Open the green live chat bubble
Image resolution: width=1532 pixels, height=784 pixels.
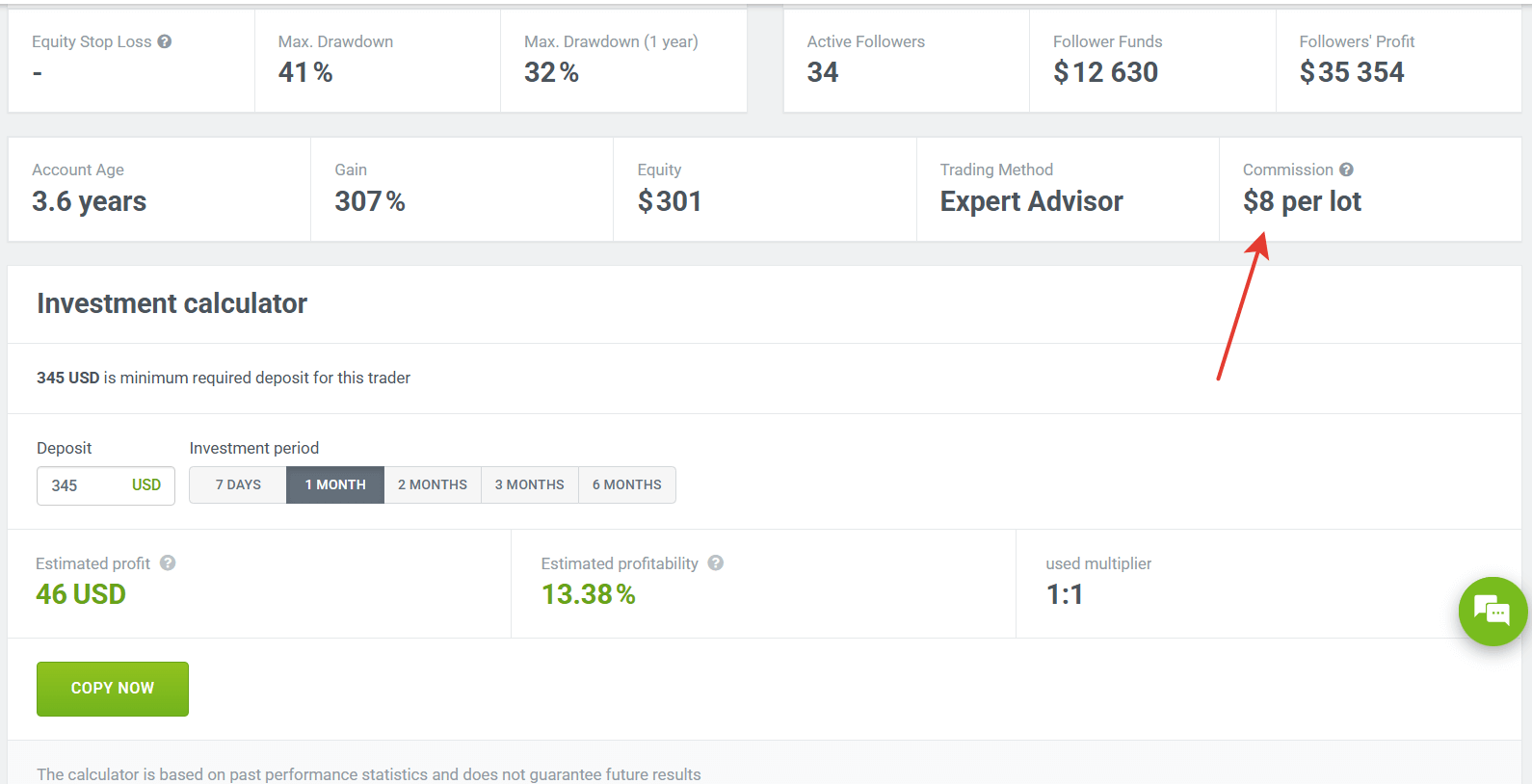1492,612
